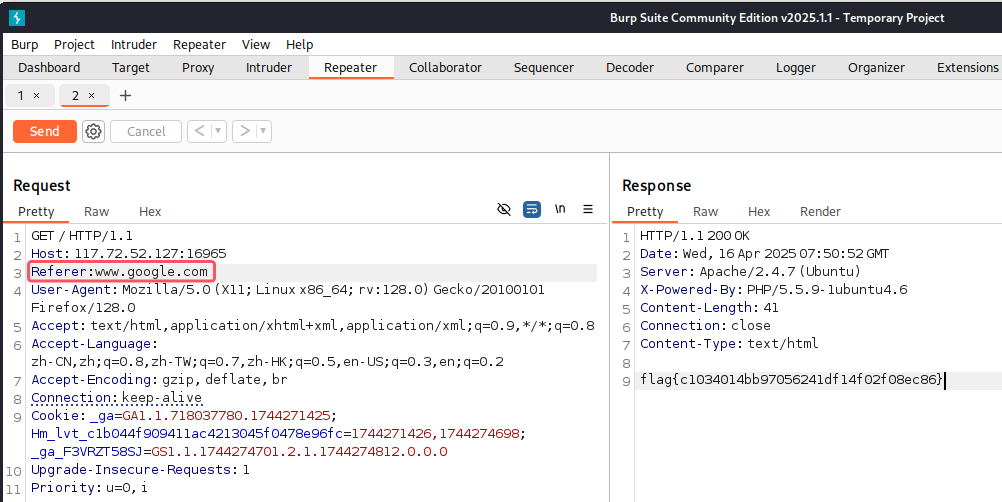Switch to the Sequencer tab

(x=544, y=68)
